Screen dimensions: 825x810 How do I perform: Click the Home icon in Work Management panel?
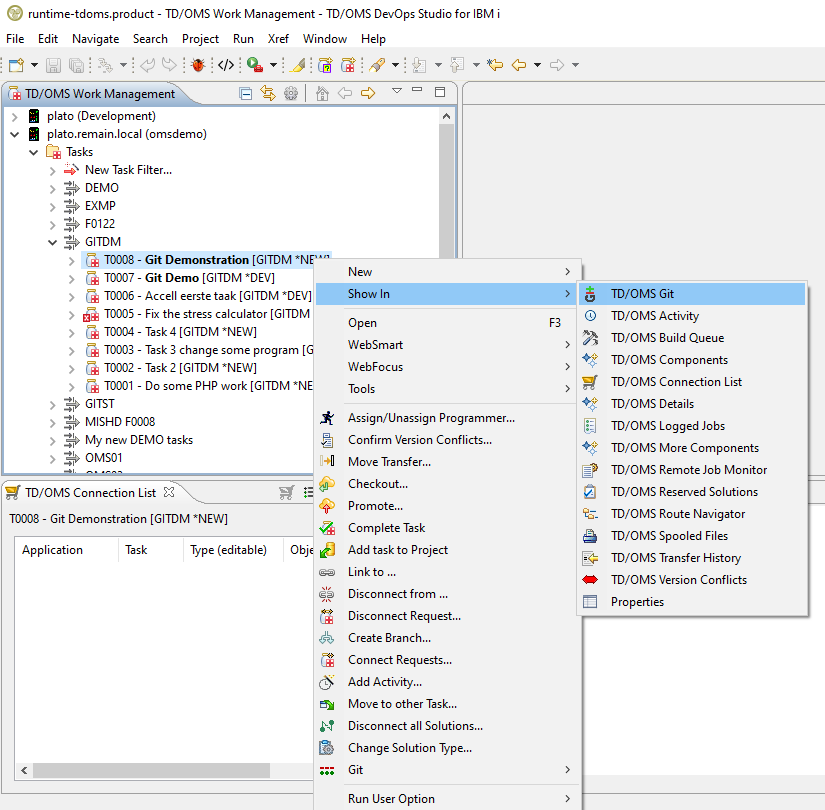[x=322, y=93]
